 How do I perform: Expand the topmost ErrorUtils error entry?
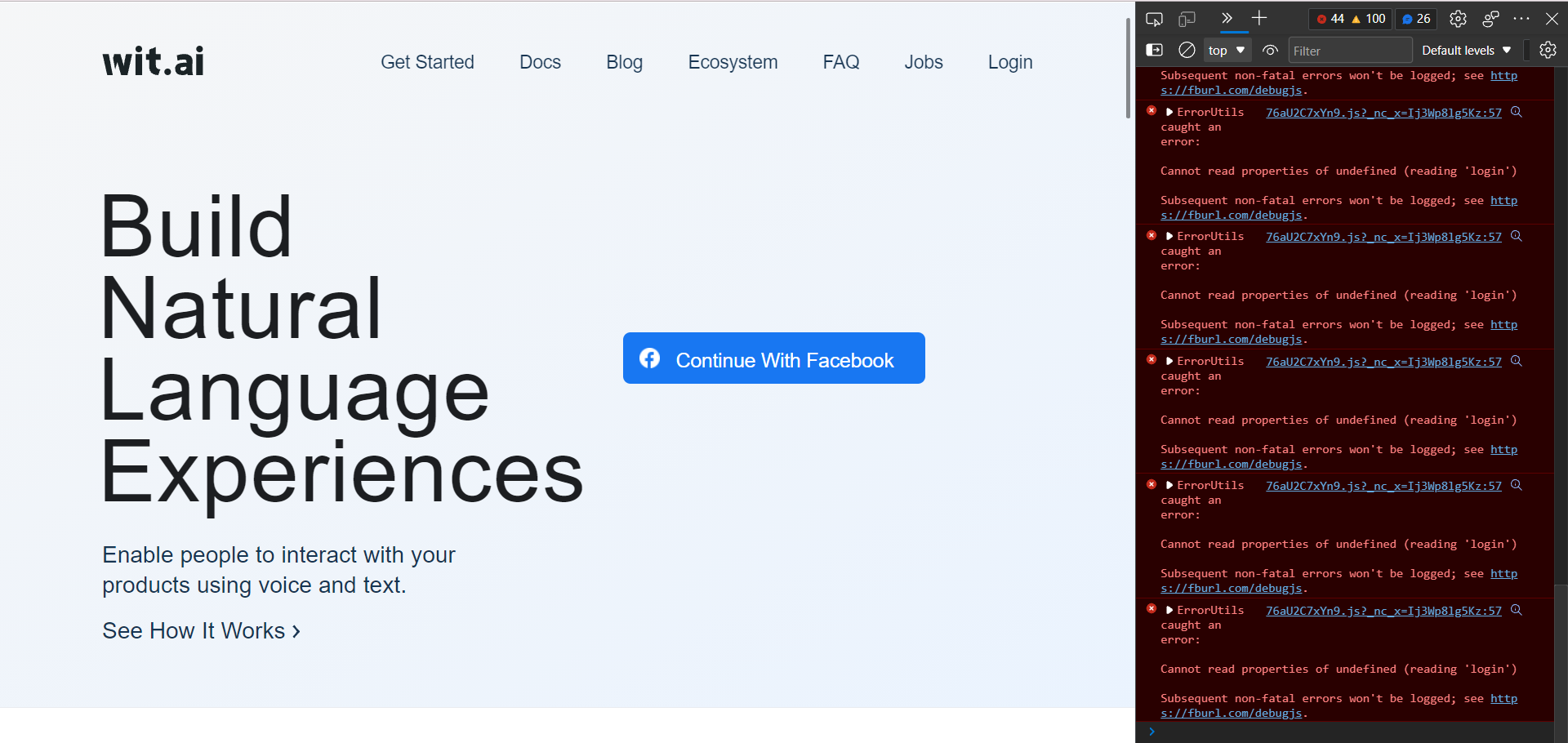(1169, 113)
